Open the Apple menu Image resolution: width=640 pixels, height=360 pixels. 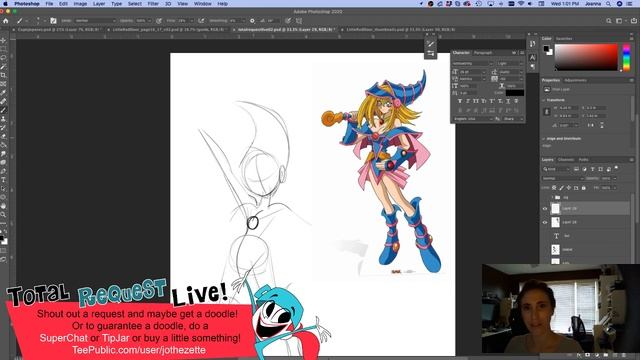(x=6, y=4)
